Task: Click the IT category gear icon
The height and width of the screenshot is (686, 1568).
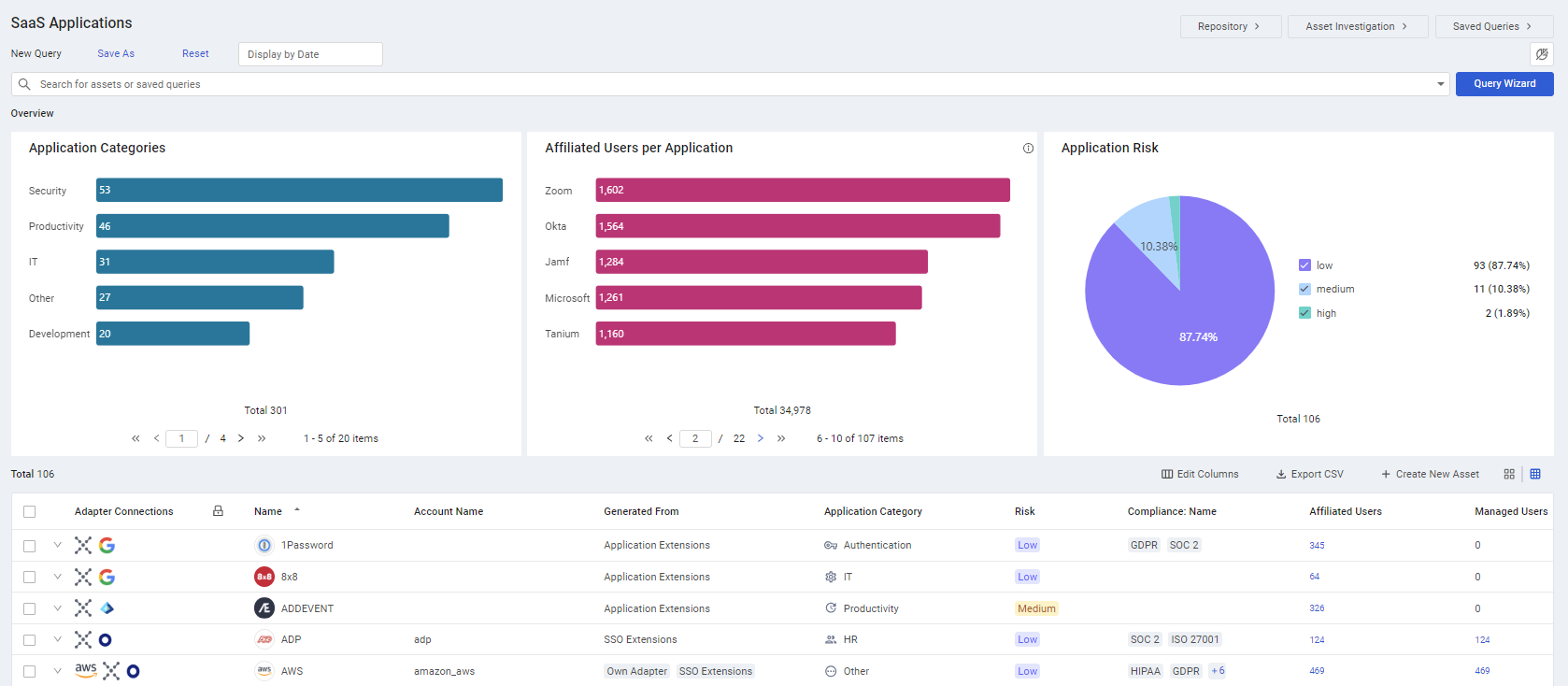Action: pos(831,577)
